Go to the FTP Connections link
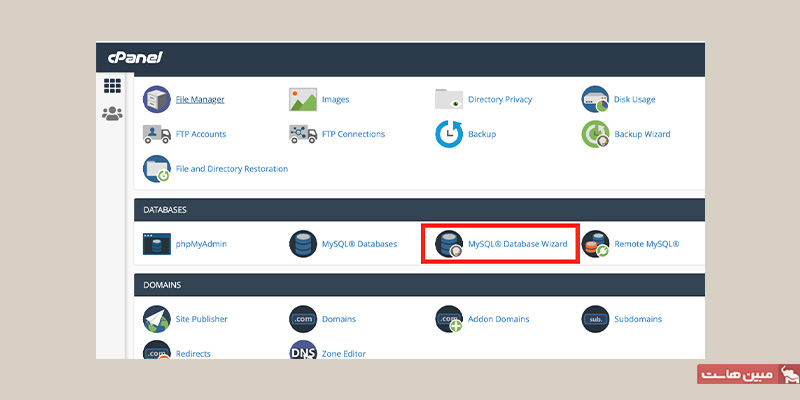800x400 pixels. (x=353, y=134)
